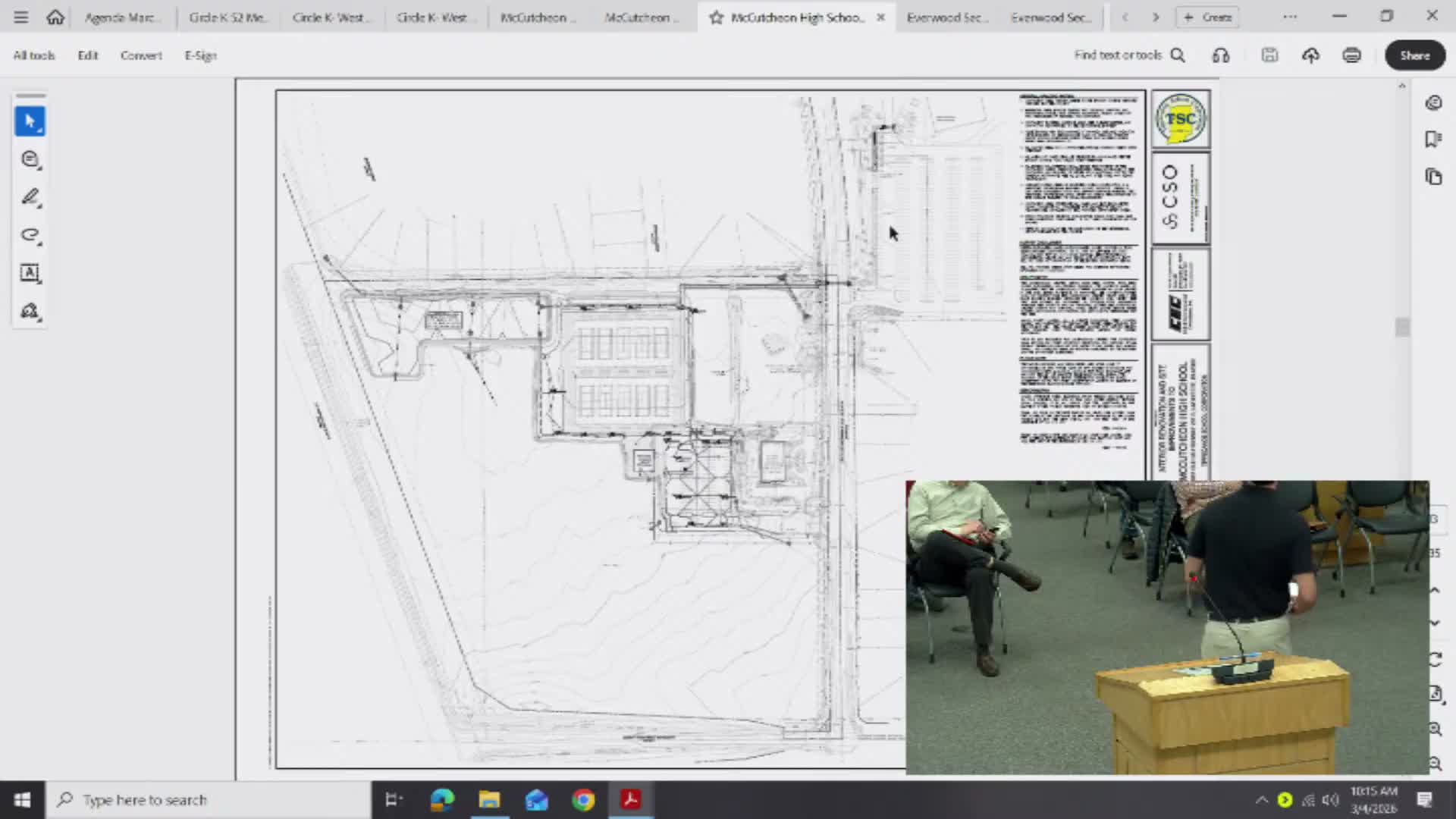Print the document using the printer icon
Viewport: 1456px width, 819px height.
pyautogui.click(x=1351, y=55)
